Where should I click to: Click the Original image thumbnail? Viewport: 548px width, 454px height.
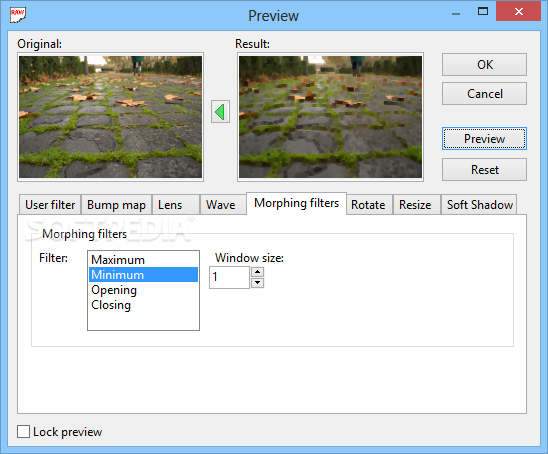pos(110,117)
